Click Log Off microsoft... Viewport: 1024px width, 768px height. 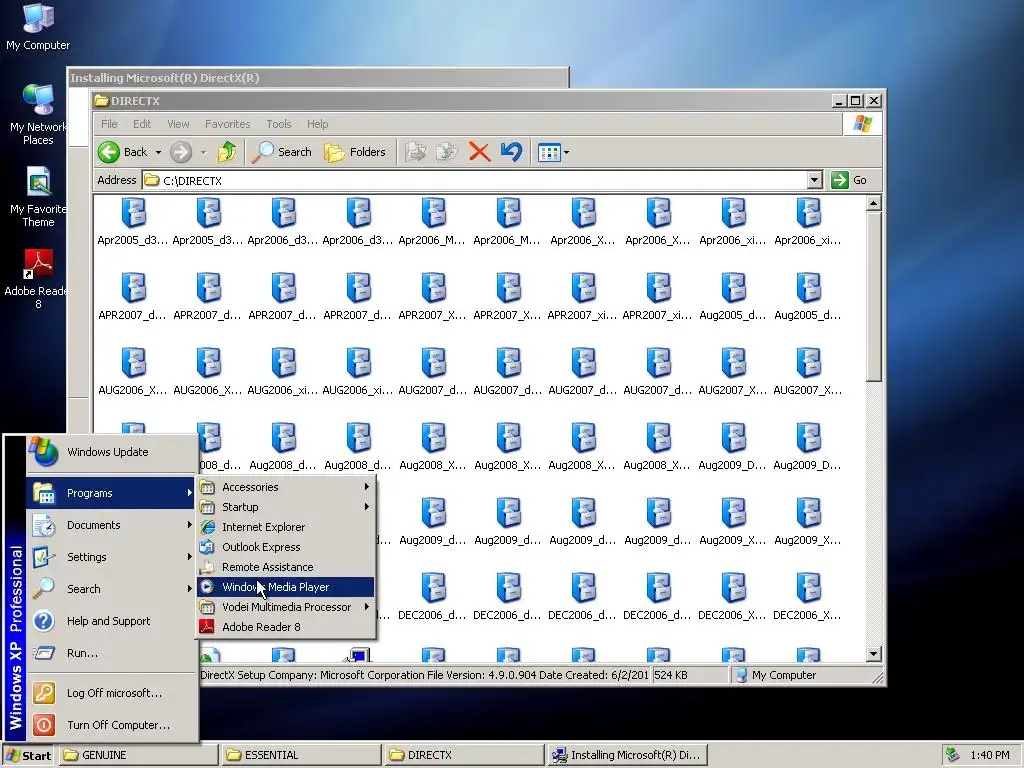[x=112, y=693]
